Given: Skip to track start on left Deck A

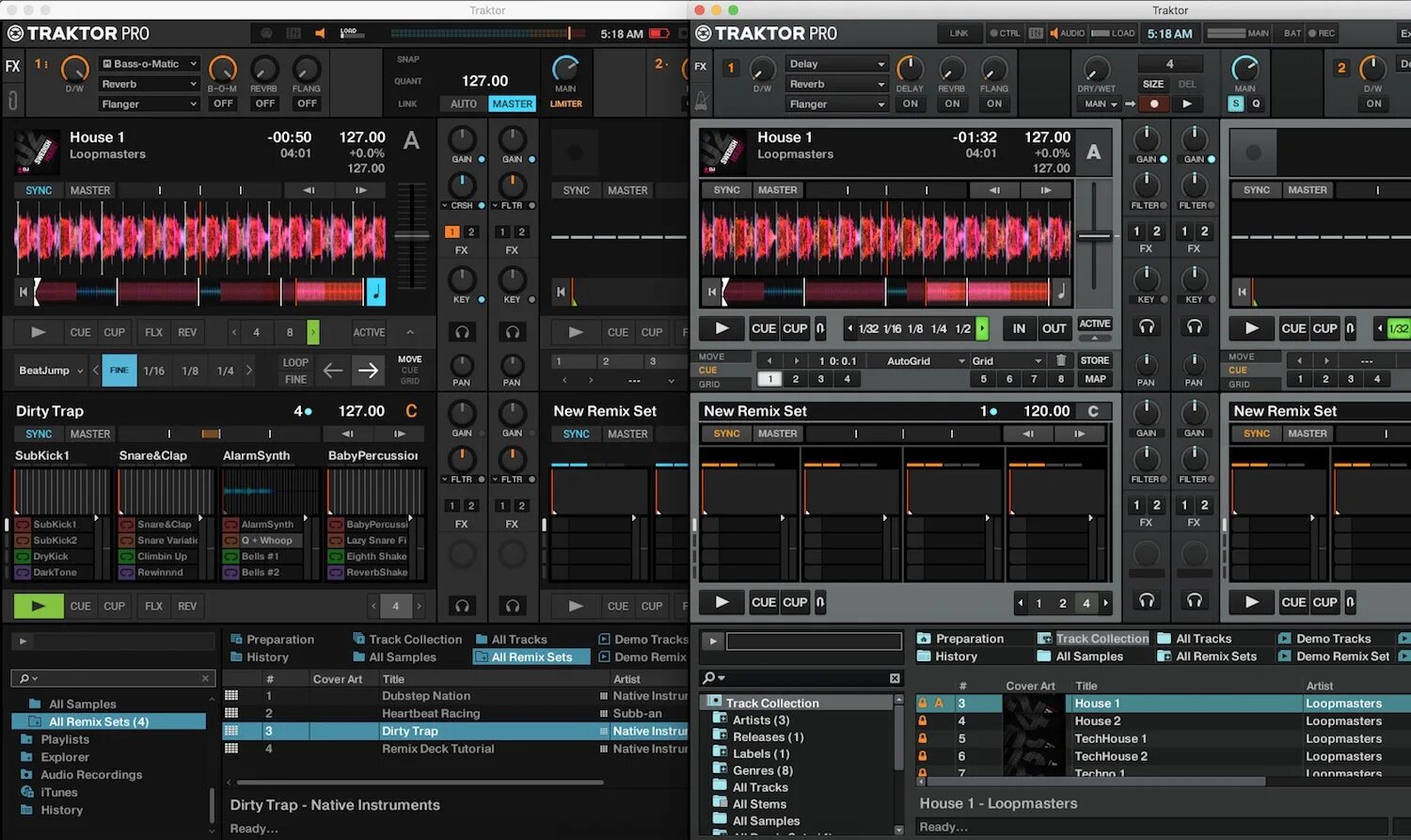Looking at the screenshot, I should (24, 292).
